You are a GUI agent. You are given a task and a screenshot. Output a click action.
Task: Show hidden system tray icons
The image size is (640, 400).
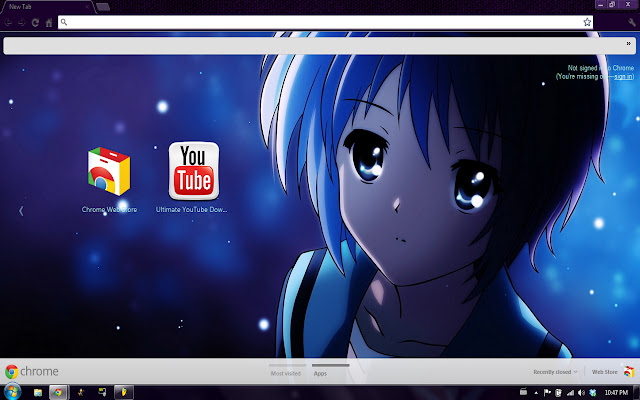536,393
